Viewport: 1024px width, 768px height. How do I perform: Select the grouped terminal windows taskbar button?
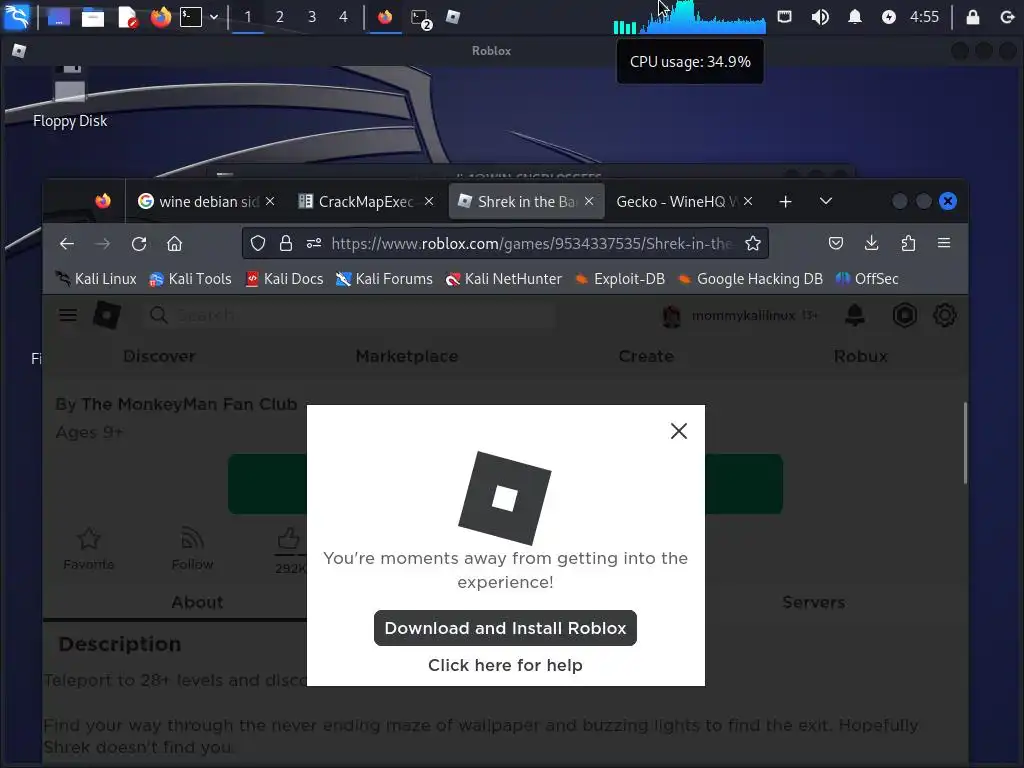click(x=421, y=18)
